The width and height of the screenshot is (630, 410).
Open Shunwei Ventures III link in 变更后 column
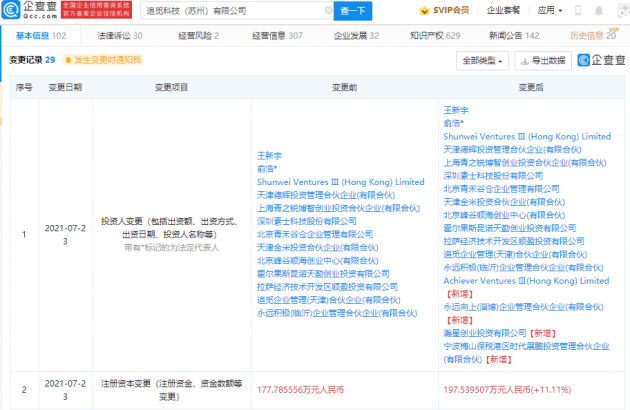[527, 137]
